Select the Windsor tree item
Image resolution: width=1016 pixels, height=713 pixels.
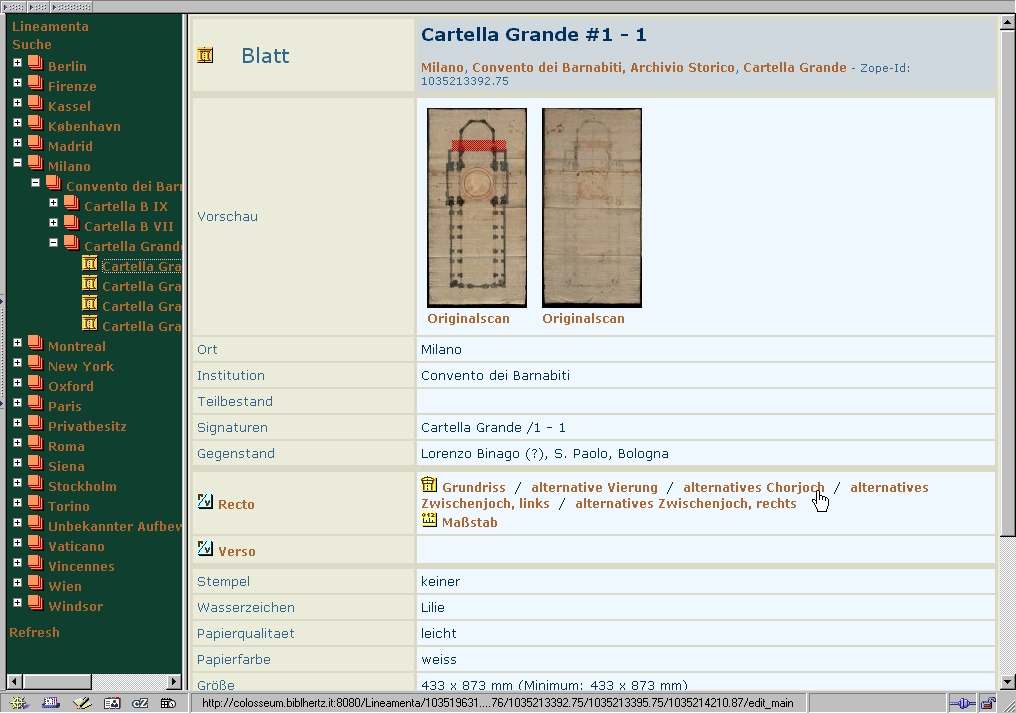[75, 606]
